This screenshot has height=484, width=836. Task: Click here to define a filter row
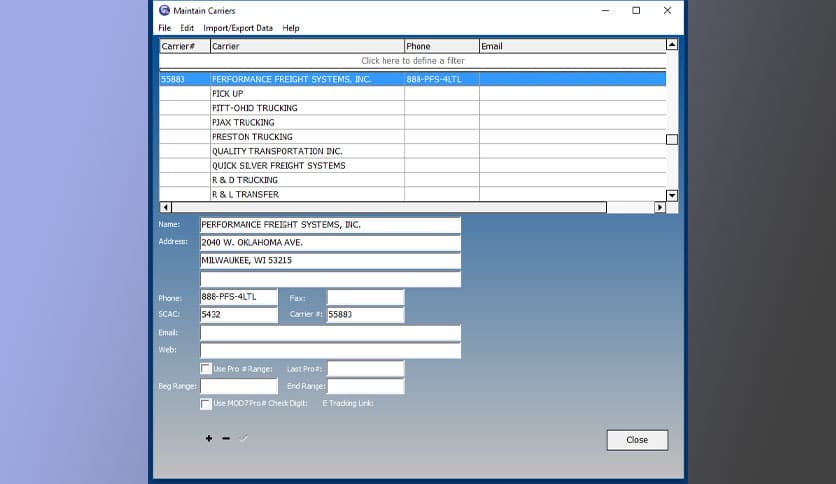[412, 61]
